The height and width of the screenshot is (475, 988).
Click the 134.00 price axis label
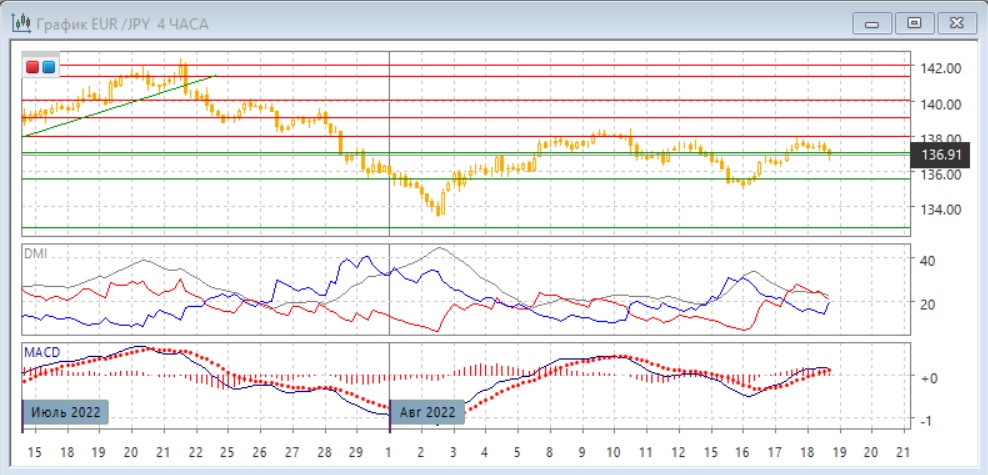click(940, 209)
